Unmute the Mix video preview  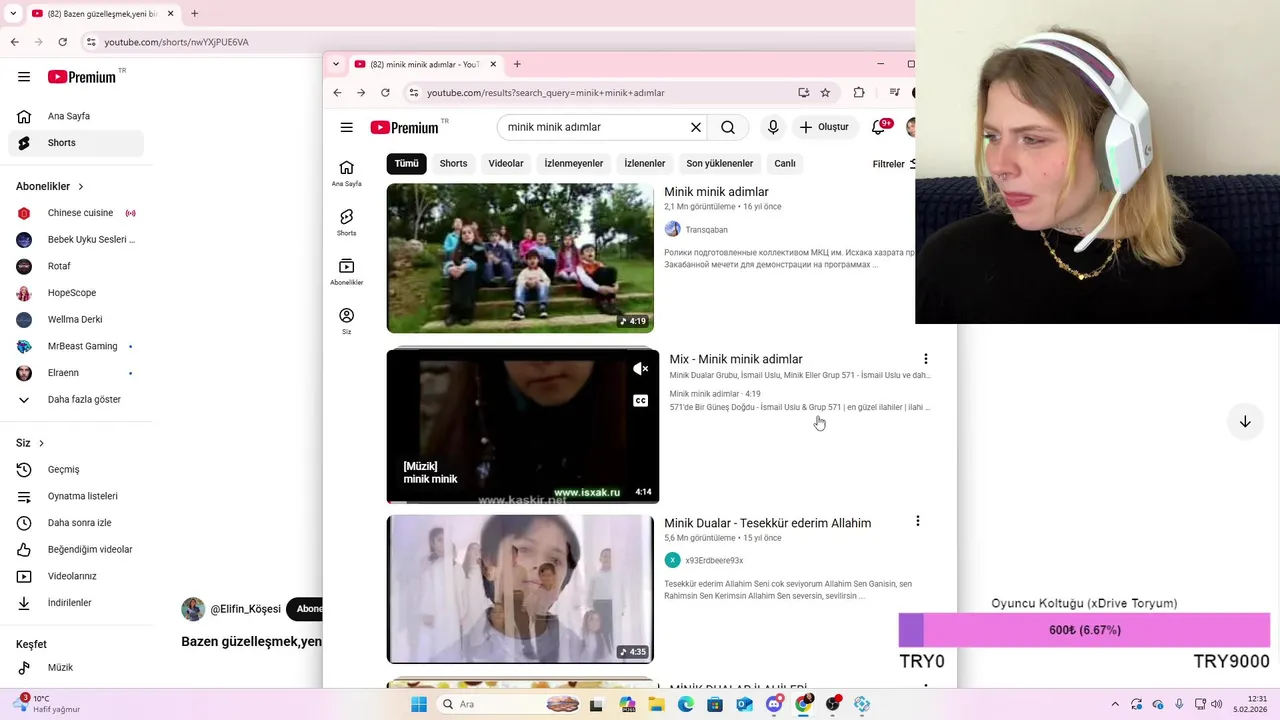click(641, 369)
